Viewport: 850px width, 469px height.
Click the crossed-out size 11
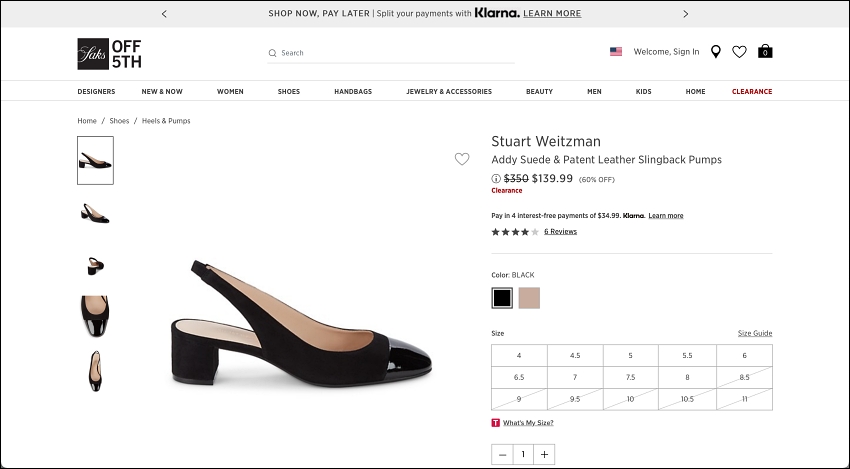[744, 399]
